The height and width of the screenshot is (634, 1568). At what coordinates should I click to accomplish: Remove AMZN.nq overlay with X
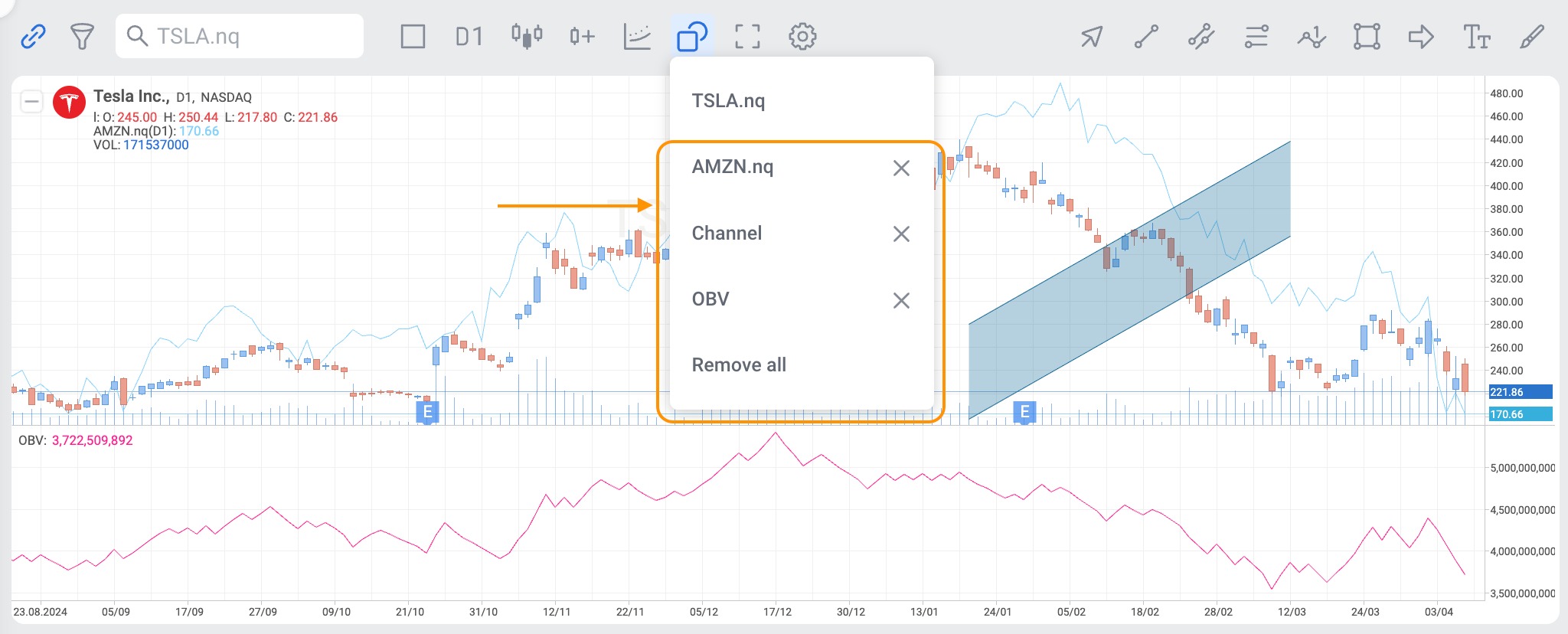(x=901, y=168)
